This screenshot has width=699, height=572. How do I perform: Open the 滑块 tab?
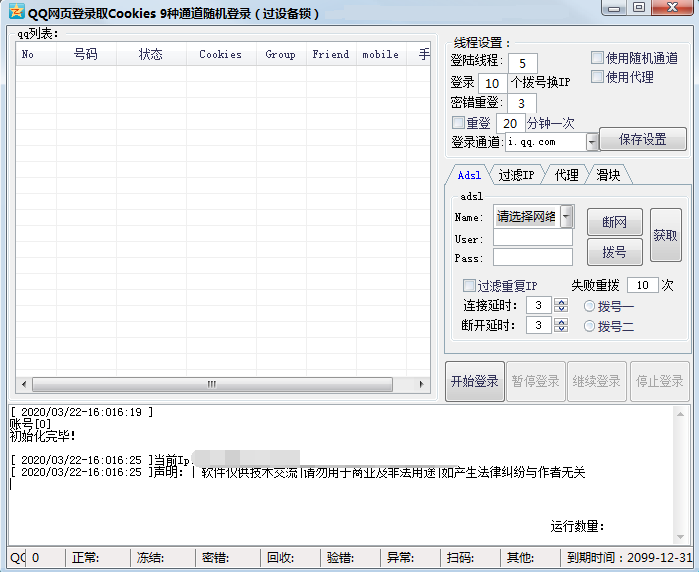tap(609, 175)
